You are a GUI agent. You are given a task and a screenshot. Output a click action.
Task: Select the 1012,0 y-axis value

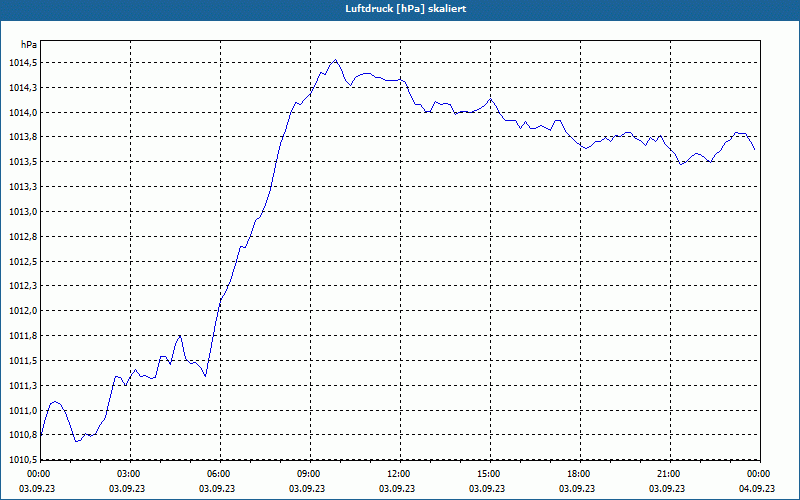(x=23, y=311)
